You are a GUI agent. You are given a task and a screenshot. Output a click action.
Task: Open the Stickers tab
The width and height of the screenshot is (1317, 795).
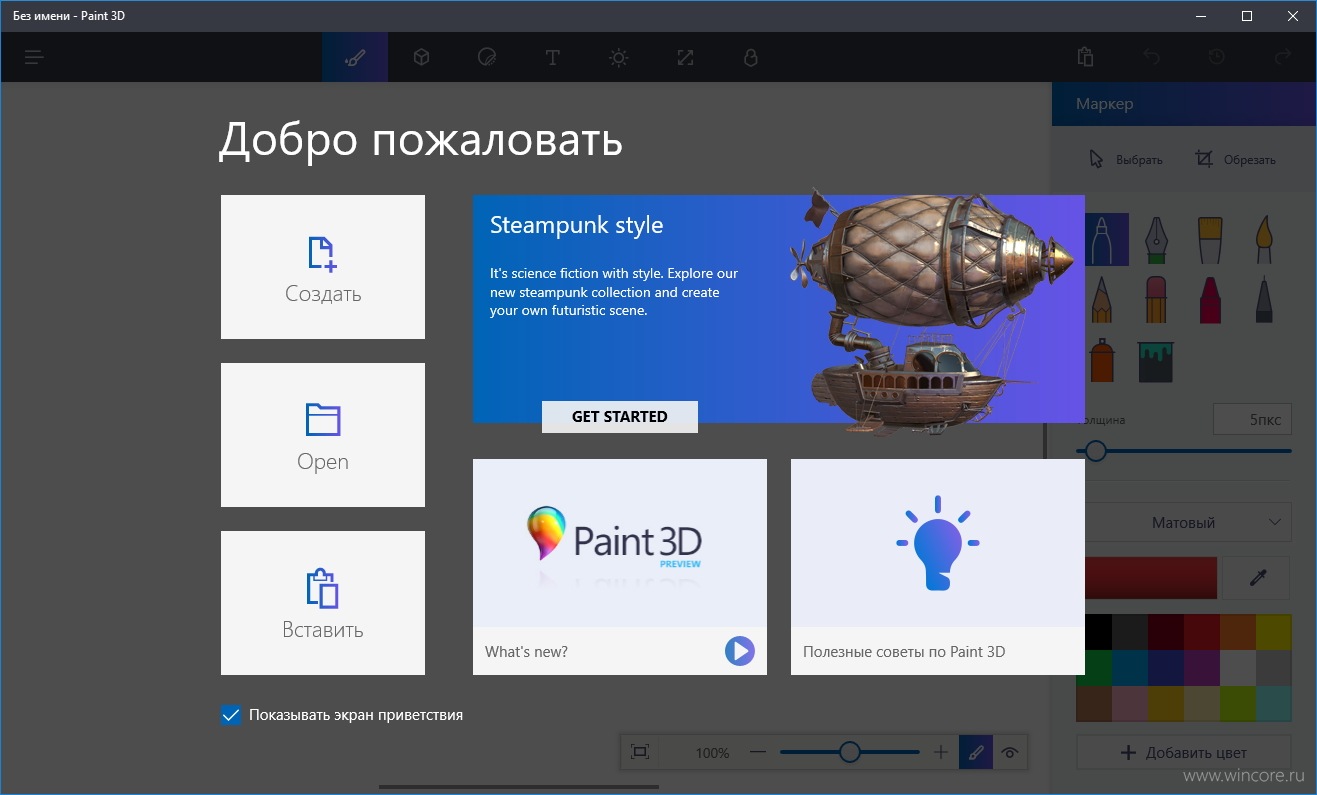[x=487, y=58]
